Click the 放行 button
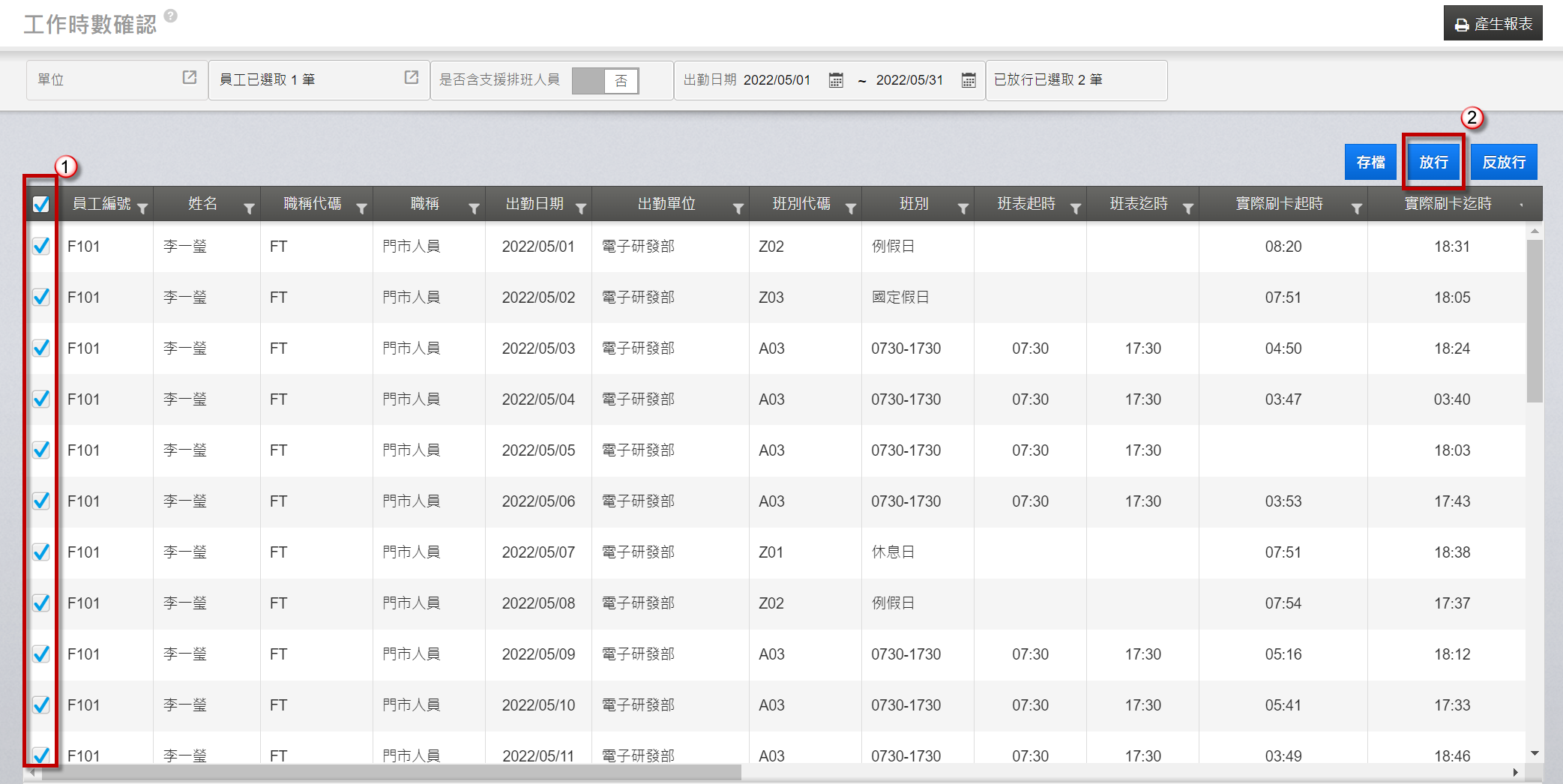1563x784 pixels. 1433,162
